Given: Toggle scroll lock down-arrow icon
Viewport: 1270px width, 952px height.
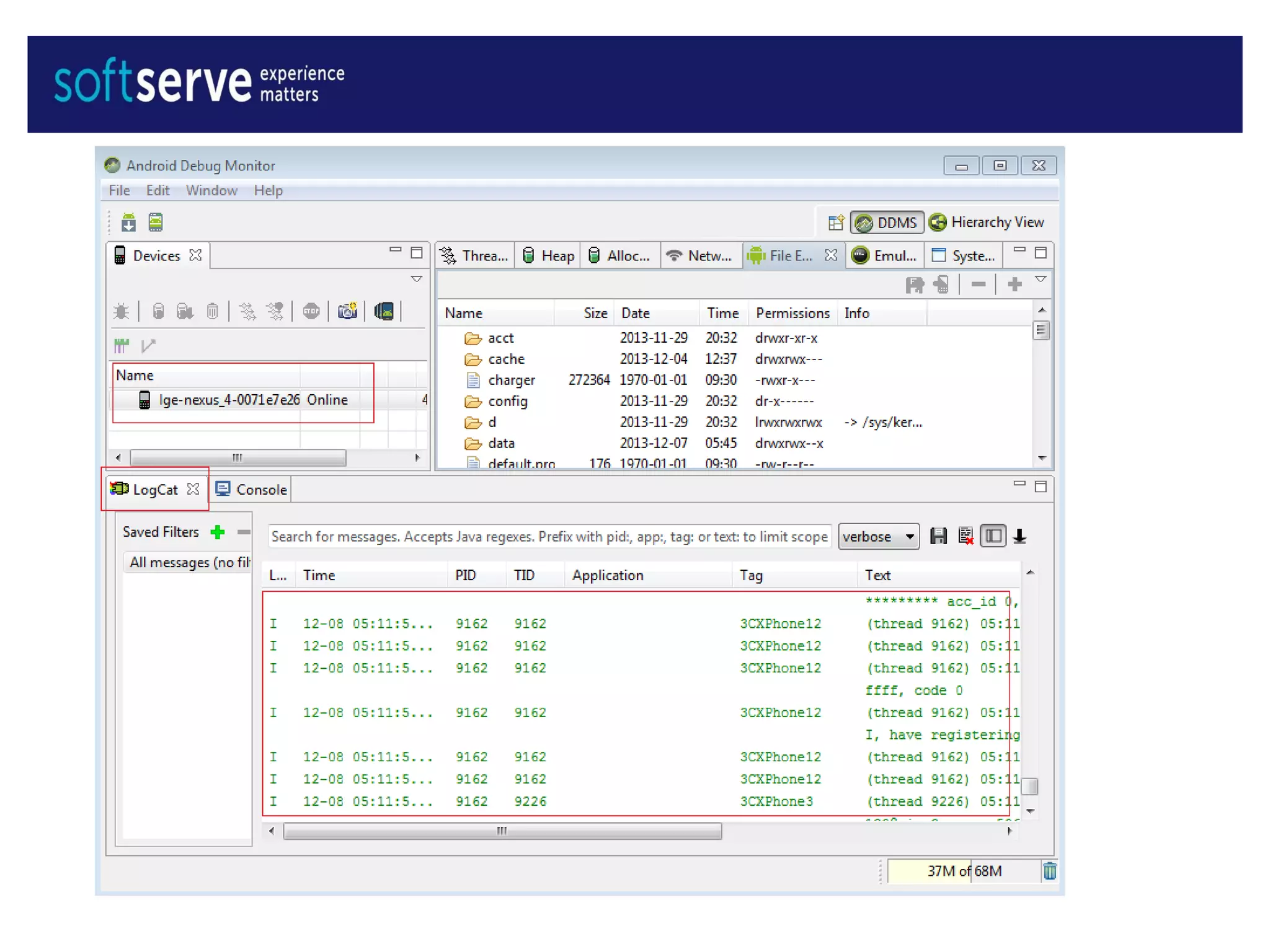Looking at the screenshot, I should click(x=1020, y=536).
